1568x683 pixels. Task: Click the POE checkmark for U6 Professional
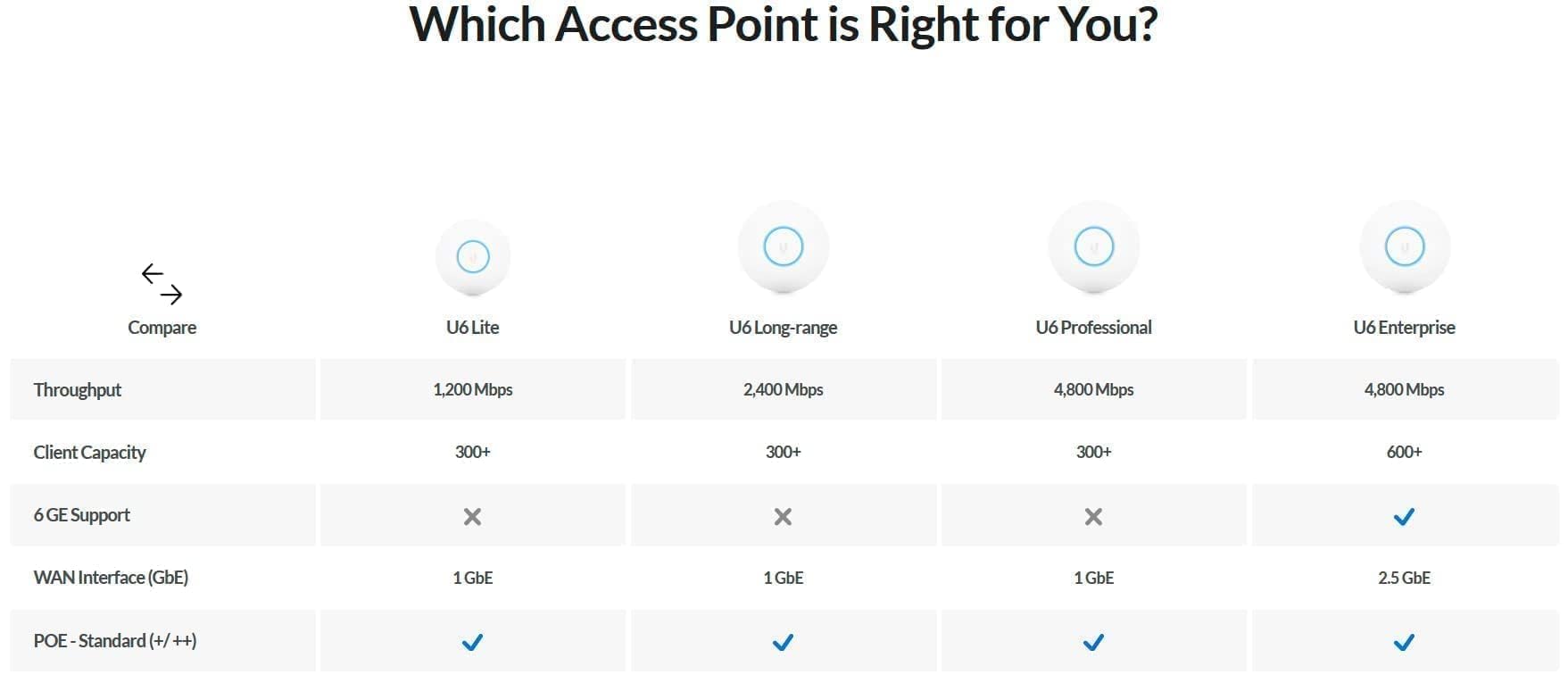tap(1093, 642)
